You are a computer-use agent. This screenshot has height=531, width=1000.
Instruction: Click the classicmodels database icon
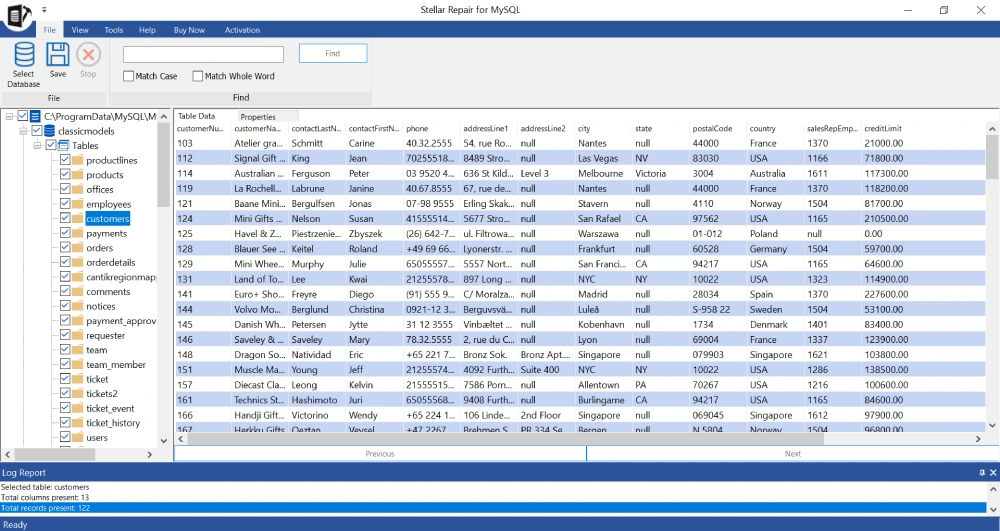pyautogui.click(x=50, y=131)
